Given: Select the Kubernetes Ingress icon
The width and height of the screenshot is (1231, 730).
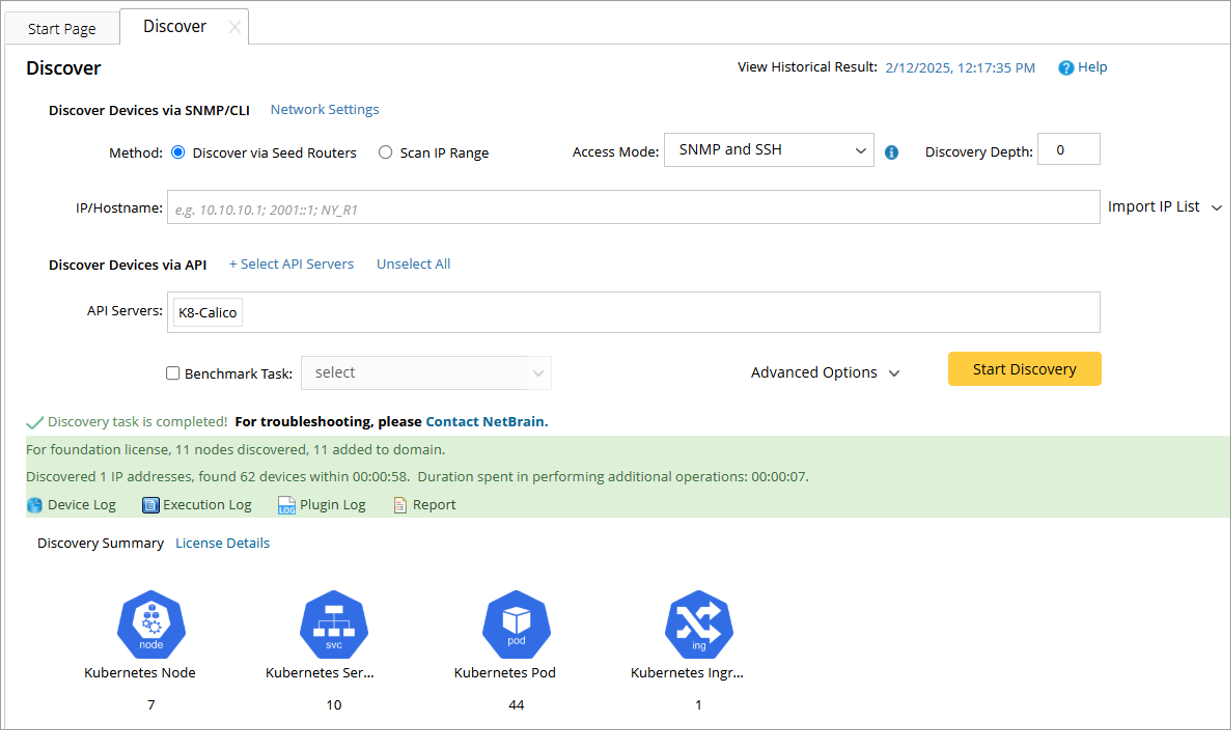Looking at the screenshot, I should 699,625.
